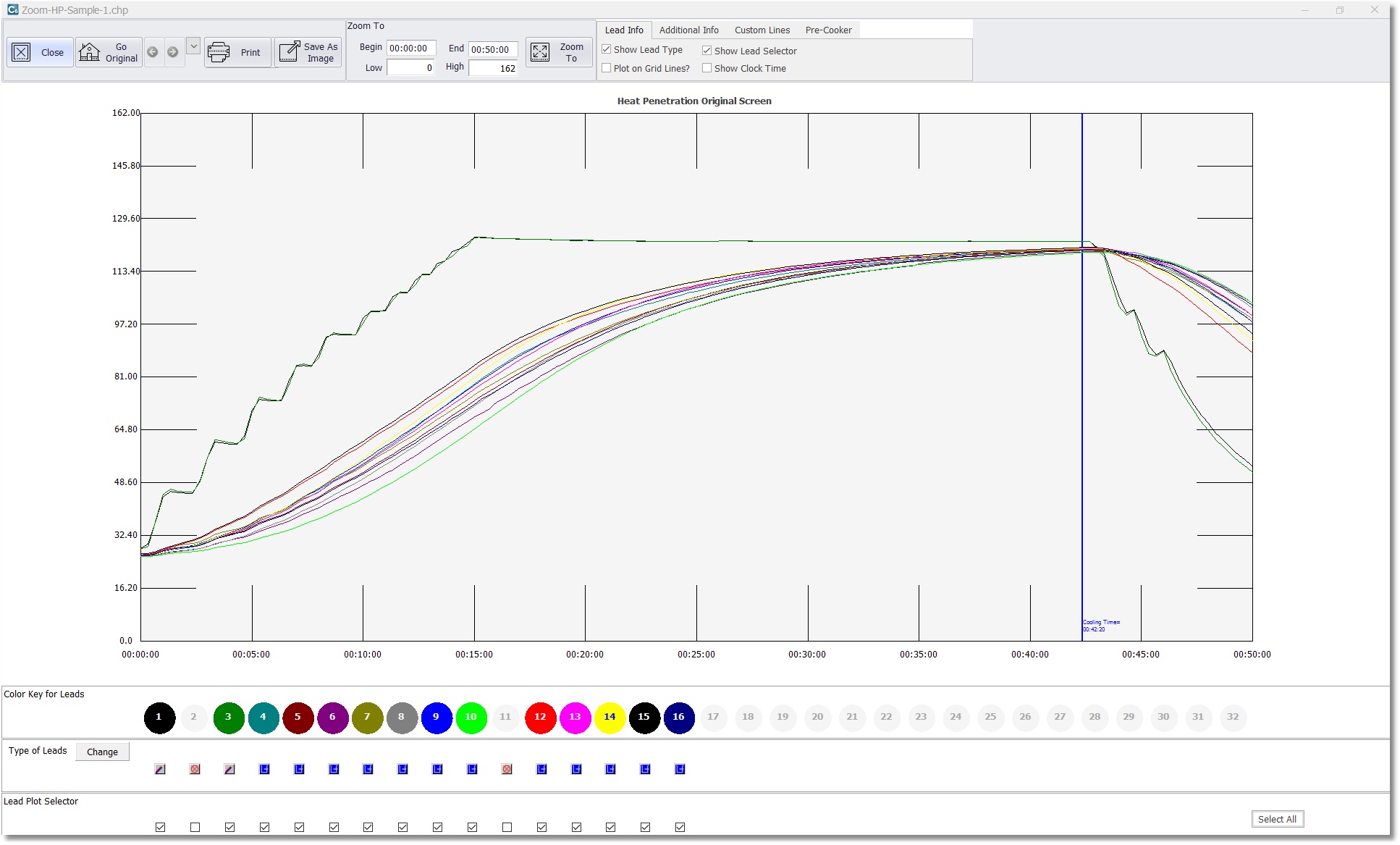
Task: Click bright green lead 10 circle
Action: click(x=471, y=718)
